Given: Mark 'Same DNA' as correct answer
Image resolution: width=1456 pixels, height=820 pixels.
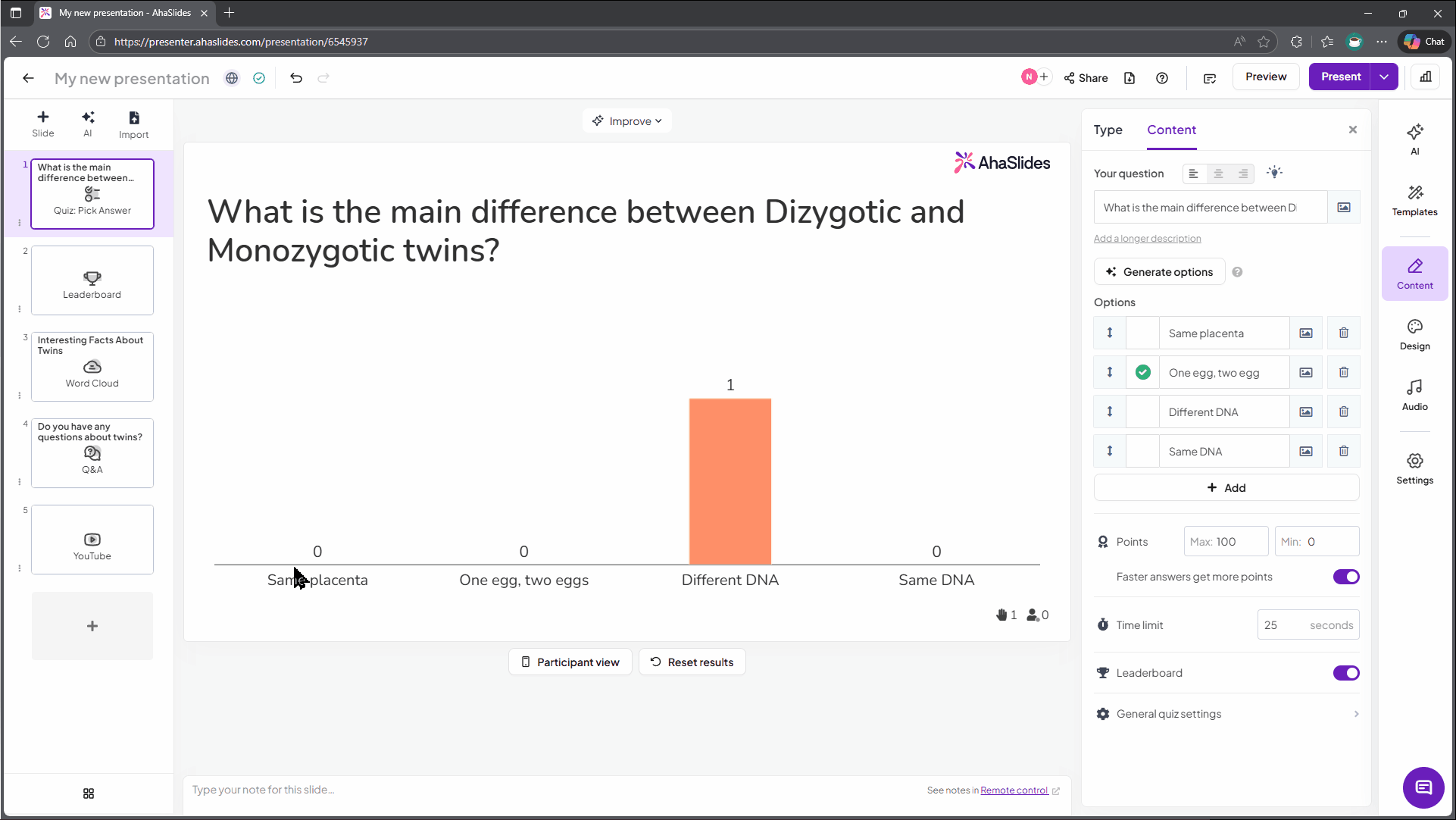Looking at the screenshot, I should [1142, 451].
